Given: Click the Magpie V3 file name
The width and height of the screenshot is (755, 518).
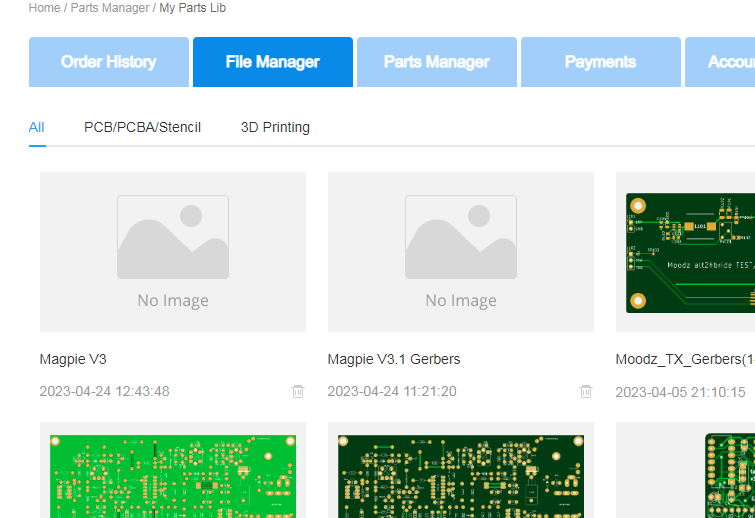Looking at the screenshot, I should tap(73, 360).
